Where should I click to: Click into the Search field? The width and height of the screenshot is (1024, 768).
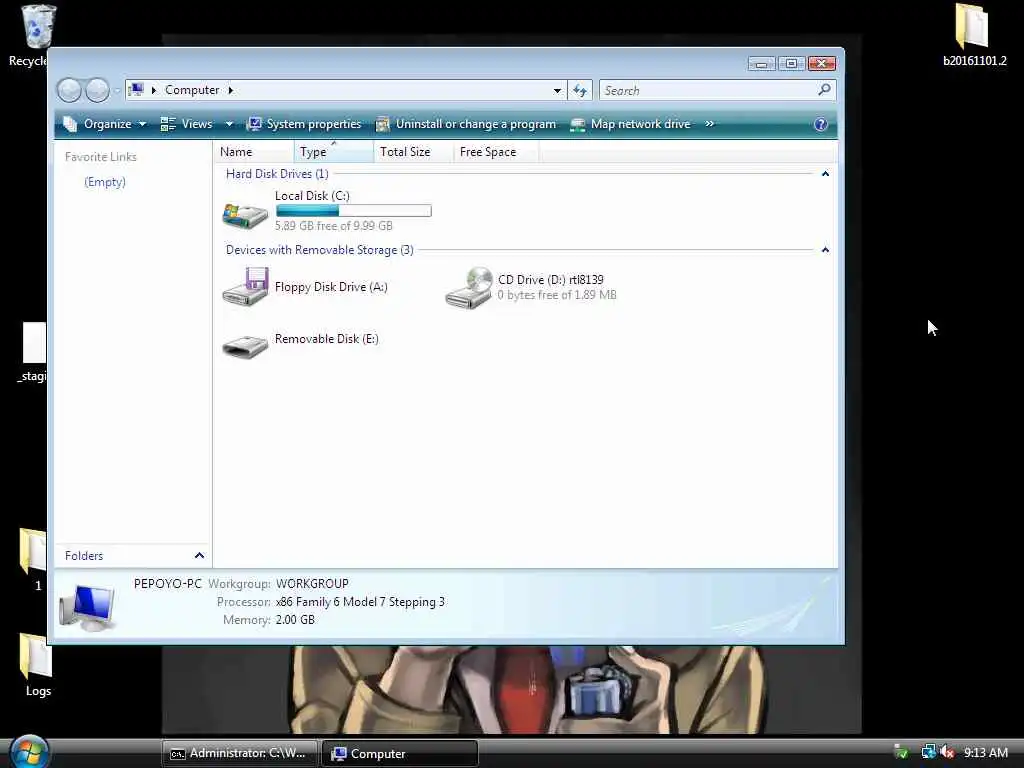[709, 90]
